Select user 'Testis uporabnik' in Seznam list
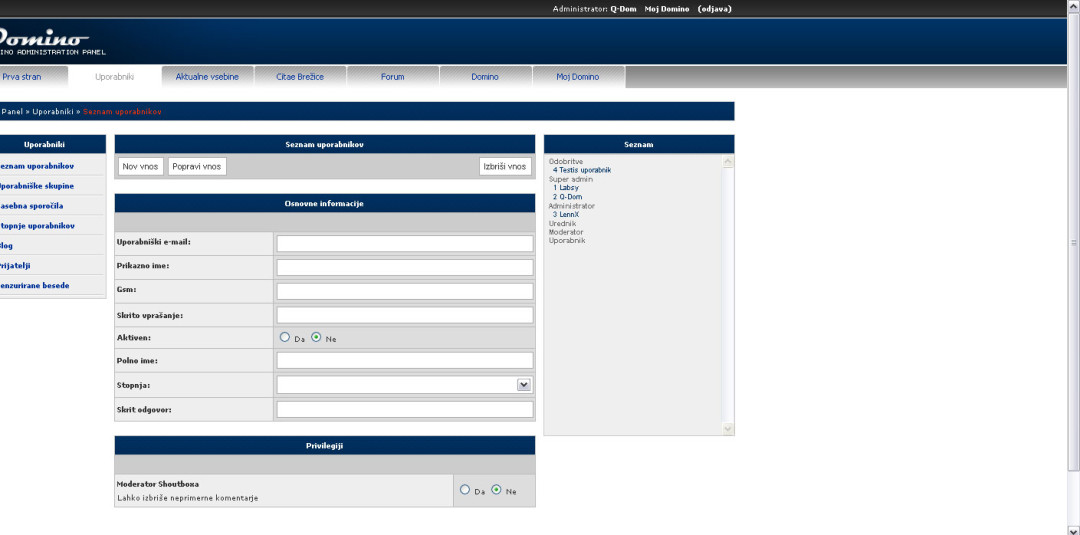 (x=584, y=170)
